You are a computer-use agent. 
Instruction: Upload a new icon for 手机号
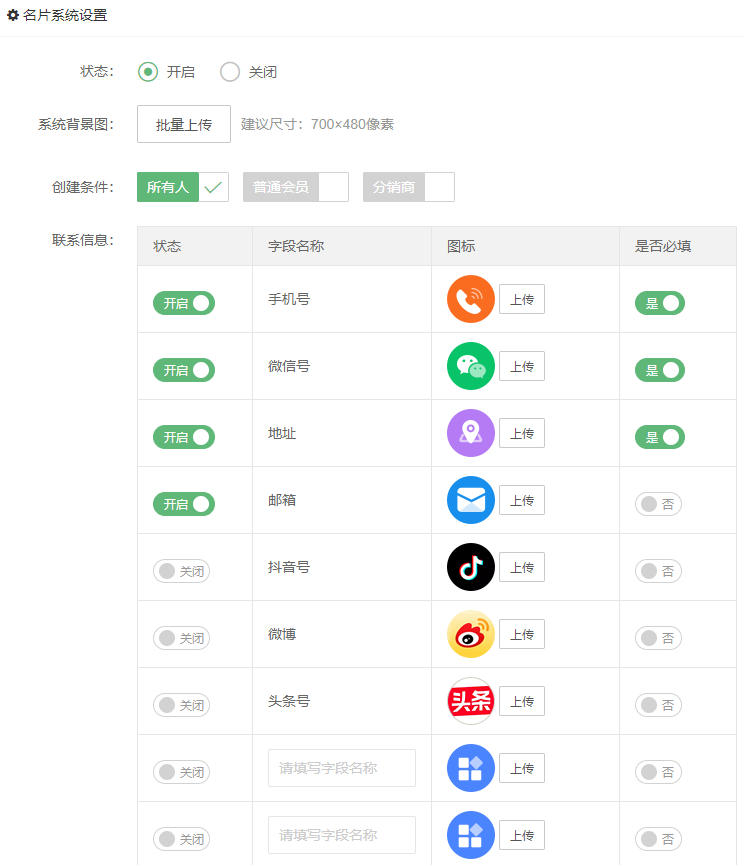522,299
